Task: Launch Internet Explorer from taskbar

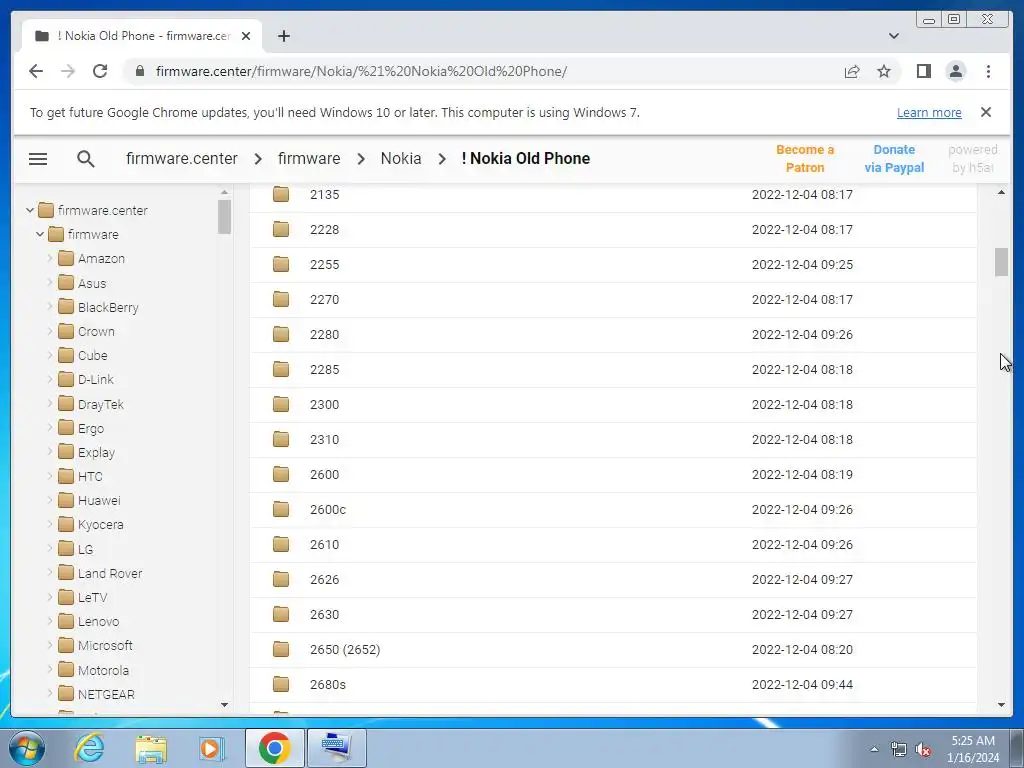Action: click(x=89, y=748)
